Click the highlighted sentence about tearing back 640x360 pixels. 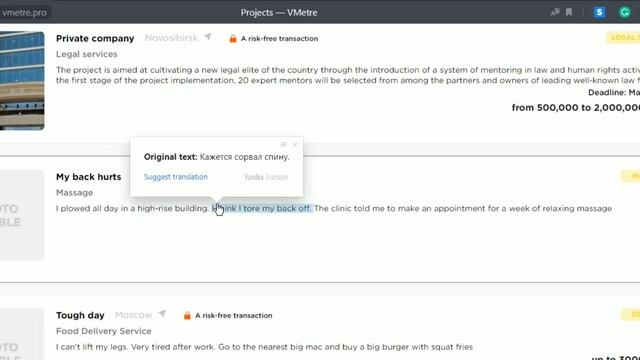click(262, 209)
